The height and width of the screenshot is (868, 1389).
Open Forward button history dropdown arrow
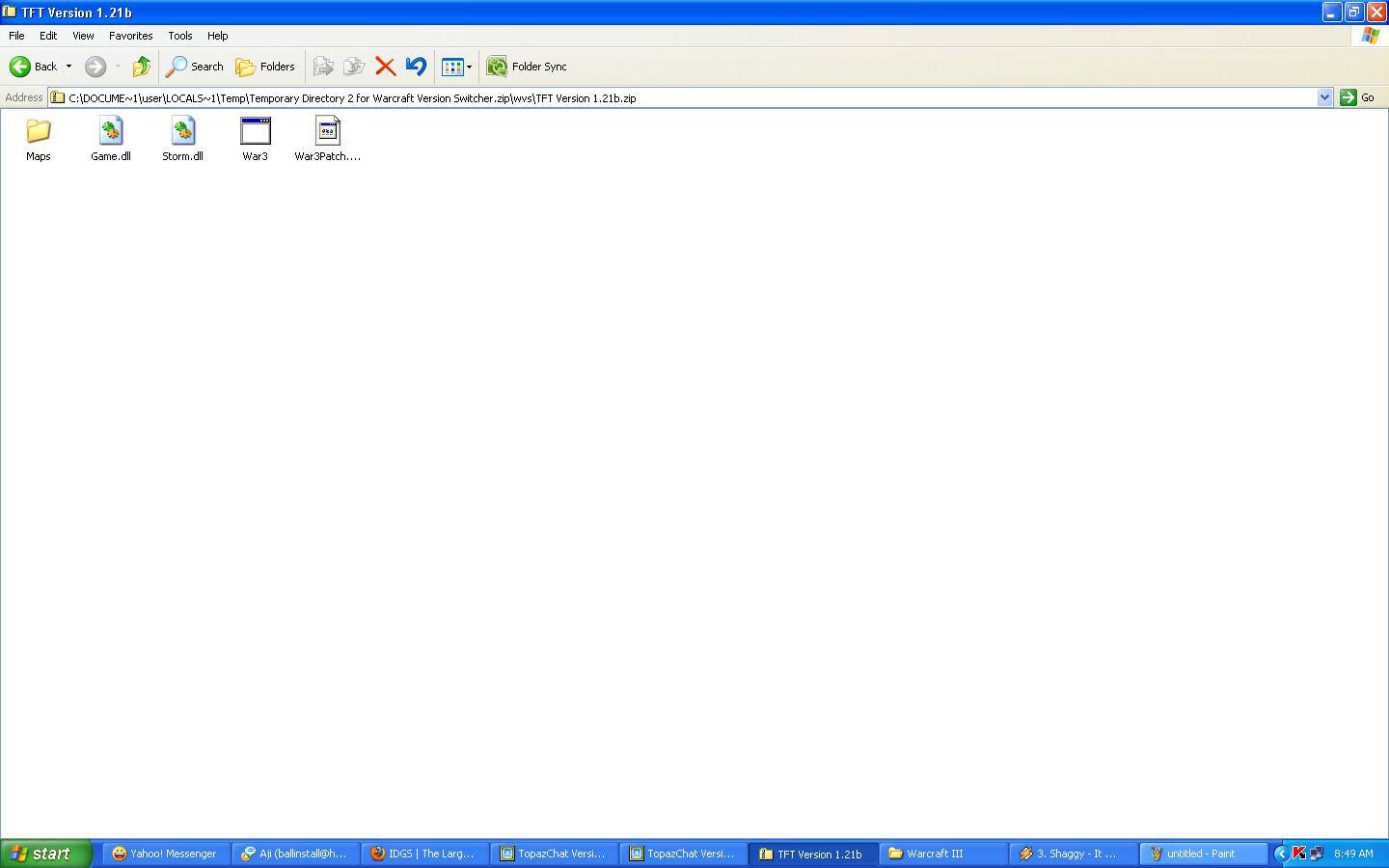118,67
